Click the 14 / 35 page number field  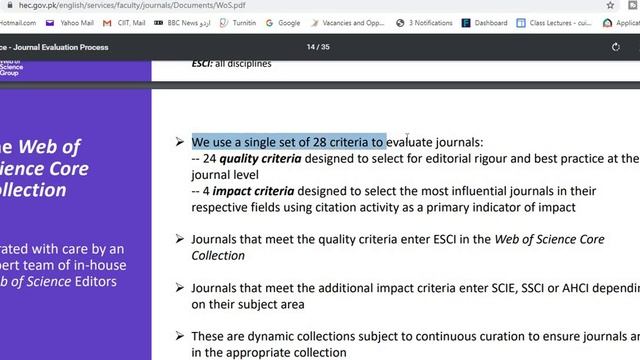(x=318, y=47)
